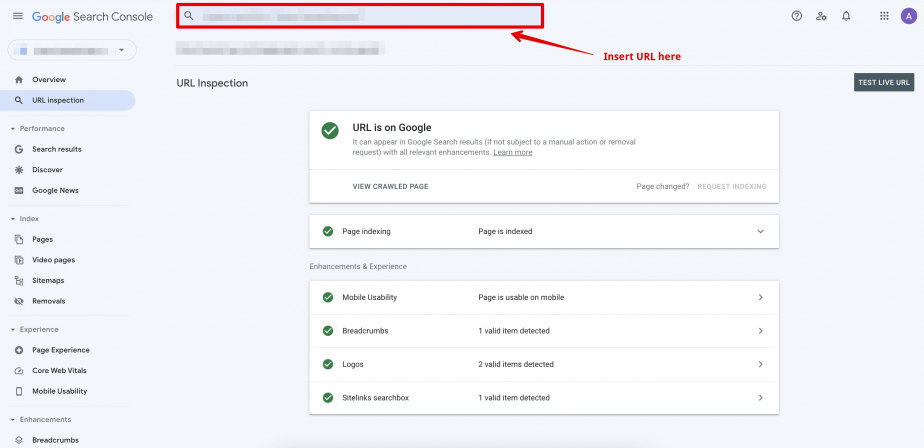Open Logos row arrow

(761, 364)
